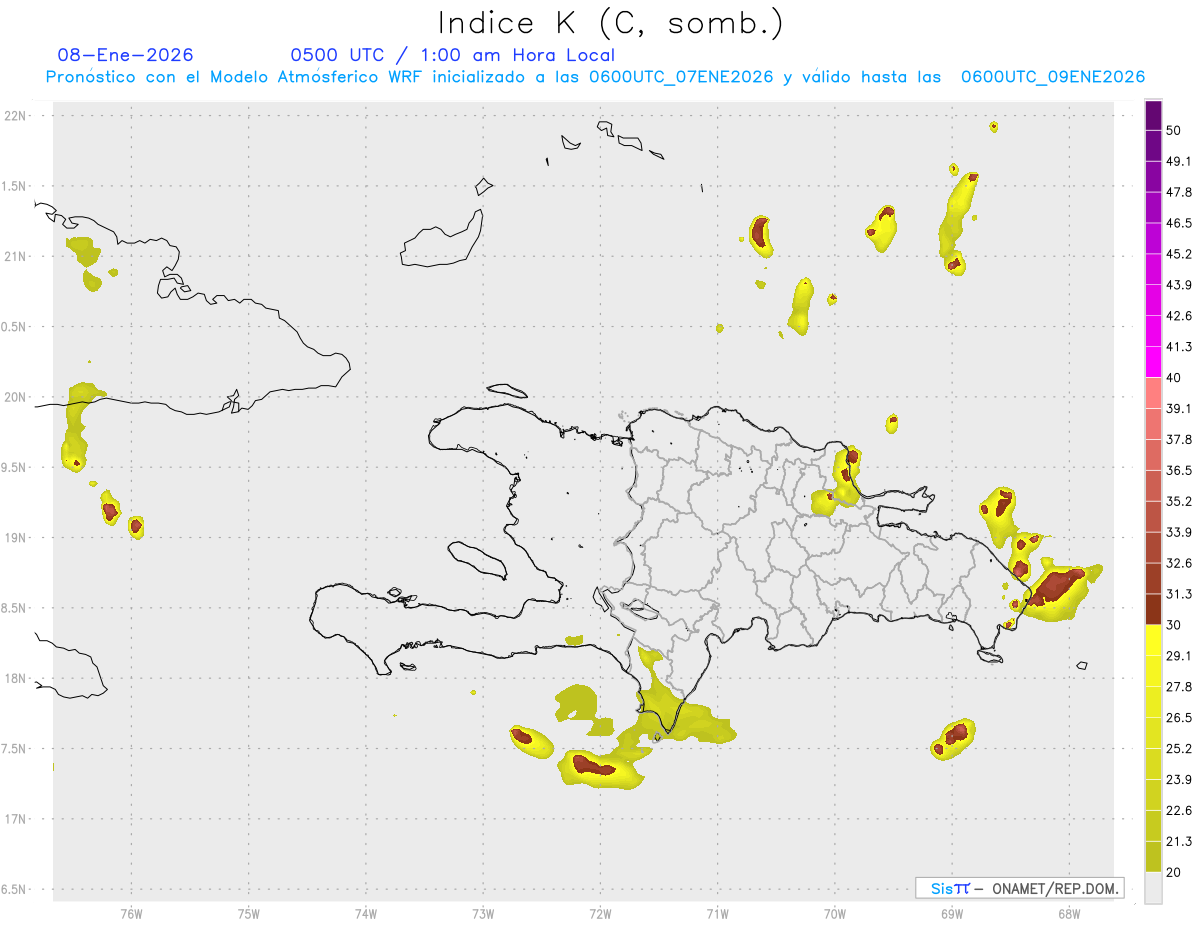Click the '68W' longitude axis label
Image resolution: width=1200 pixels, height=927 pixels.
1069,913
